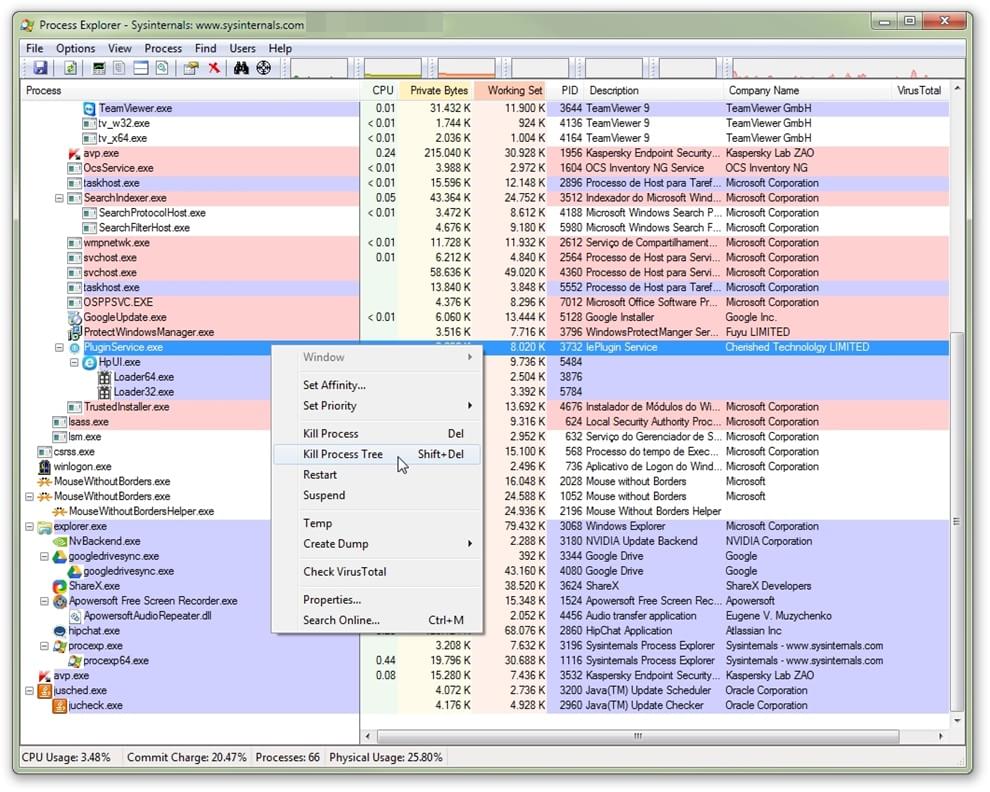Click the ShareX.exe process icon
Screen dimensions: 990x792
pyautogui.click(x=59, y=586)
